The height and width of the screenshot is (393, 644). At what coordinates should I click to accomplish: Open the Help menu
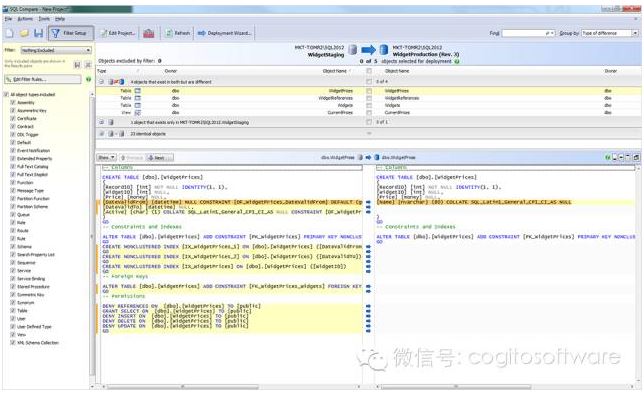pyautogui.click(x=60, y=19)
